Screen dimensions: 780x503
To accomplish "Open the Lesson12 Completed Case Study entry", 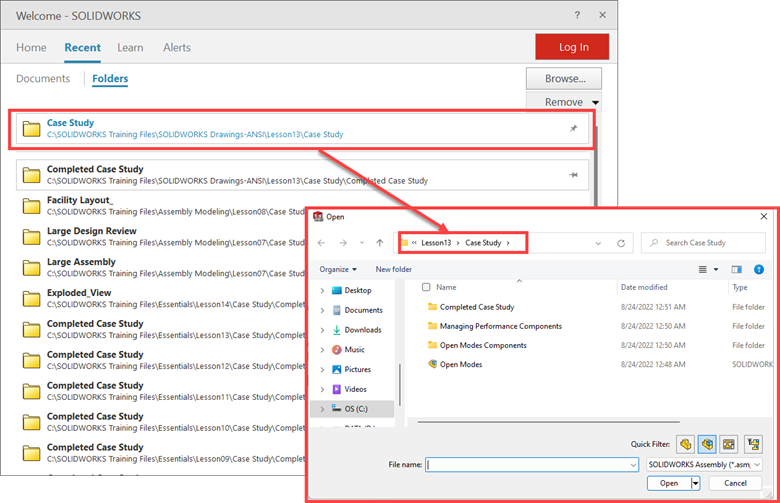I will [162, 360].
